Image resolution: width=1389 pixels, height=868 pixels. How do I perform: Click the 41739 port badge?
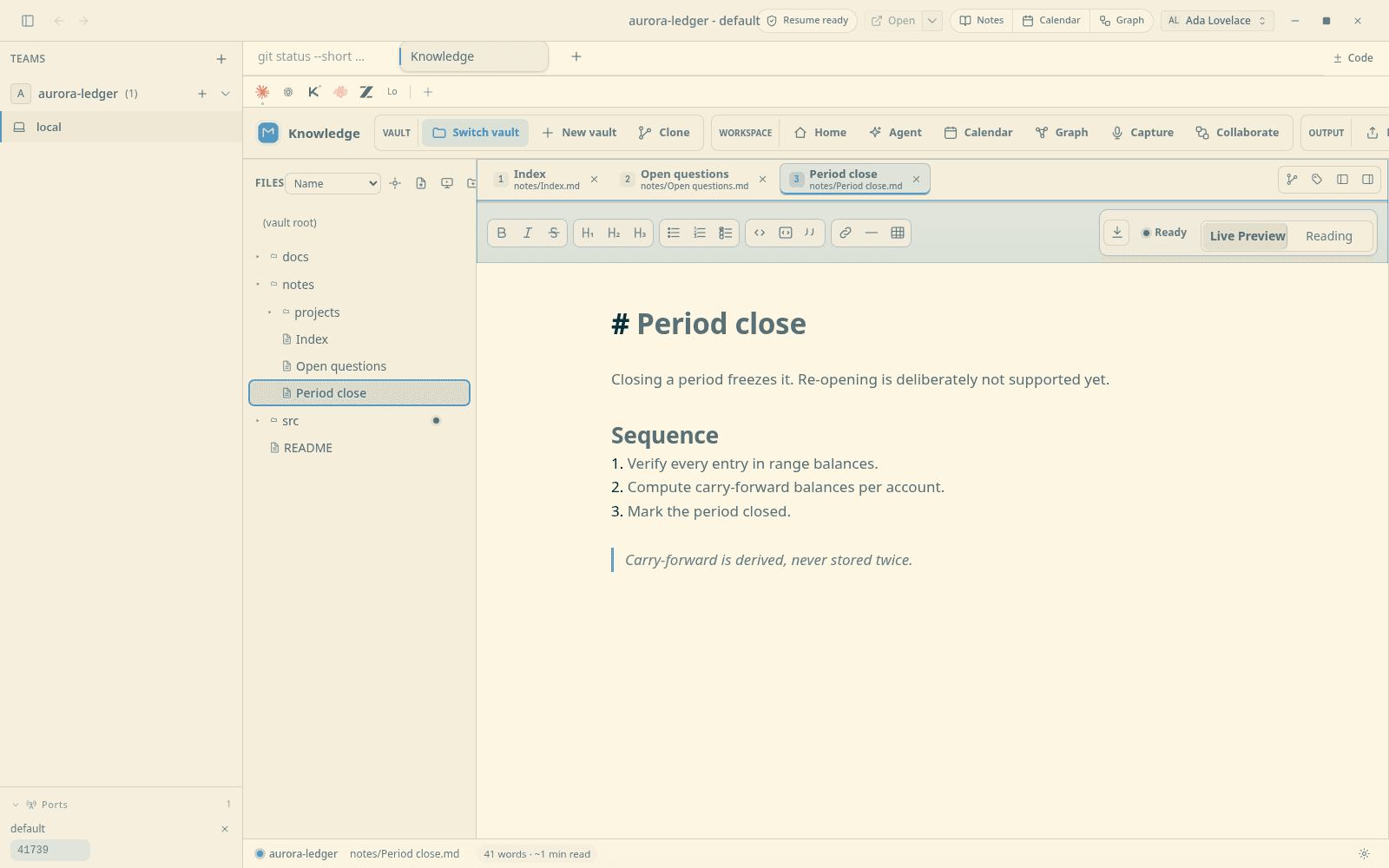[50, 850]
